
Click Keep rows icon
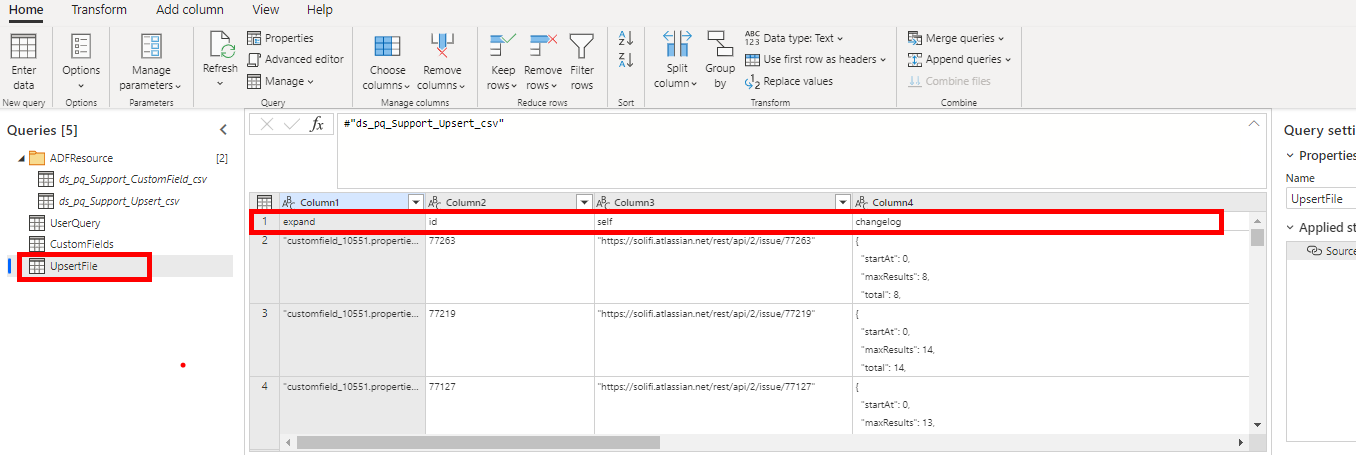[502, 46]
